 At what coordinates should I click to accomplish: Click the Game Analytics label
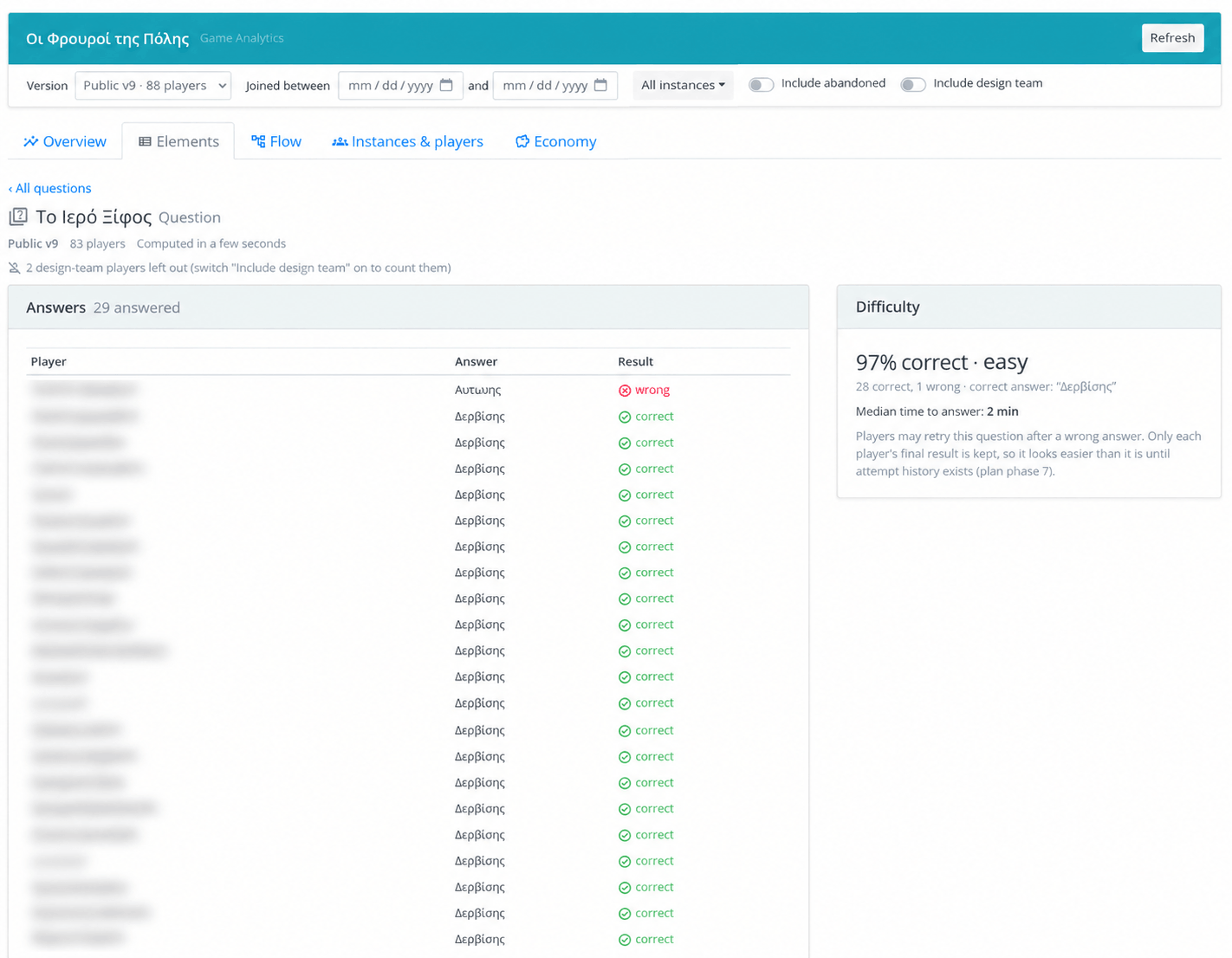242,38
